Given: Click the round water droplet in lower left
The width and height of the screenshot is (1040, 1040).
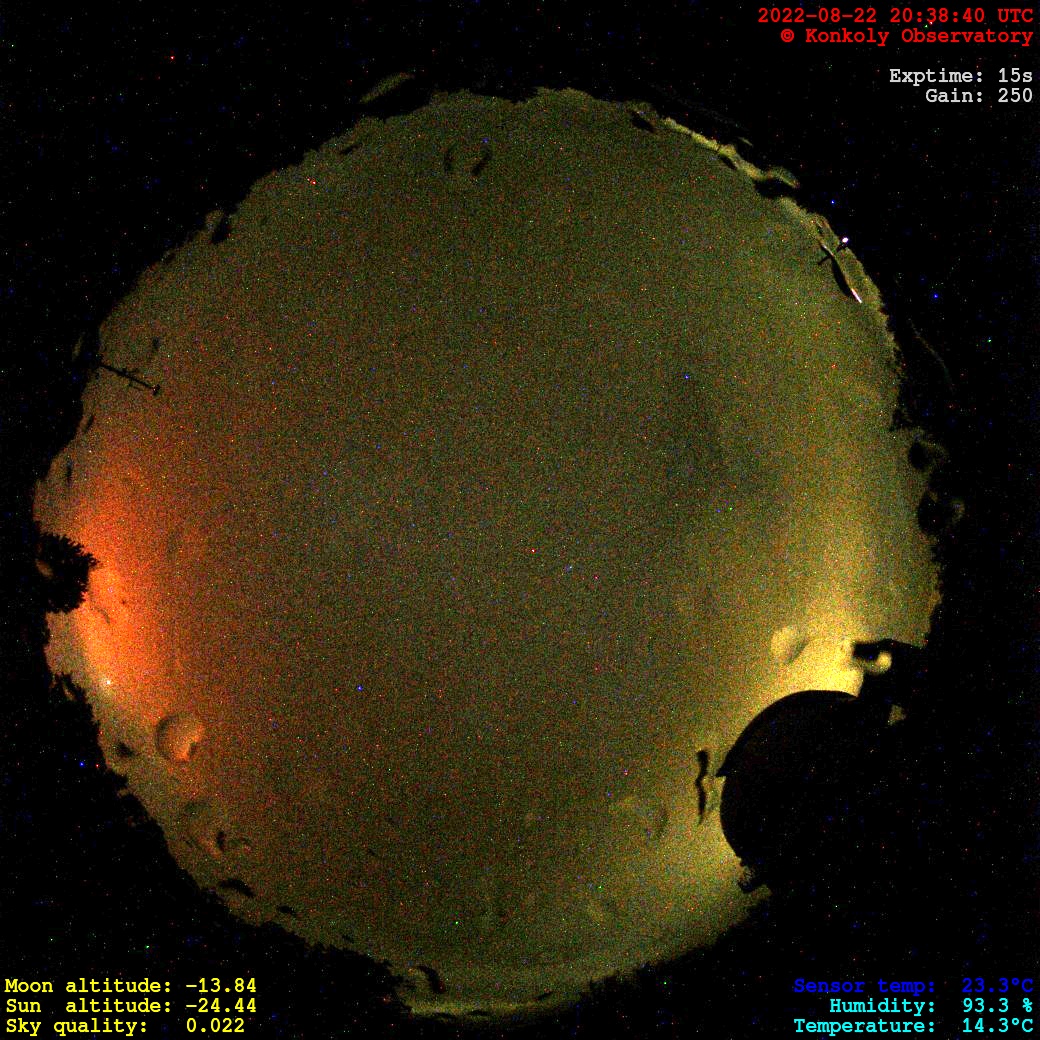Looking at the screenshot, I should click(177, 735).
